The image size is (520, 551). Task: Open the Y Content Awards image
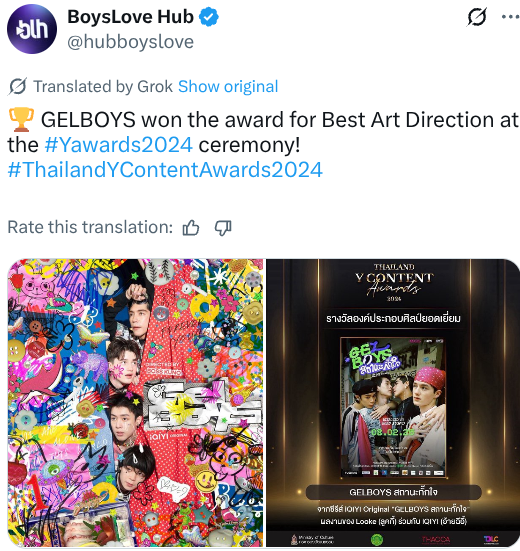393,403
